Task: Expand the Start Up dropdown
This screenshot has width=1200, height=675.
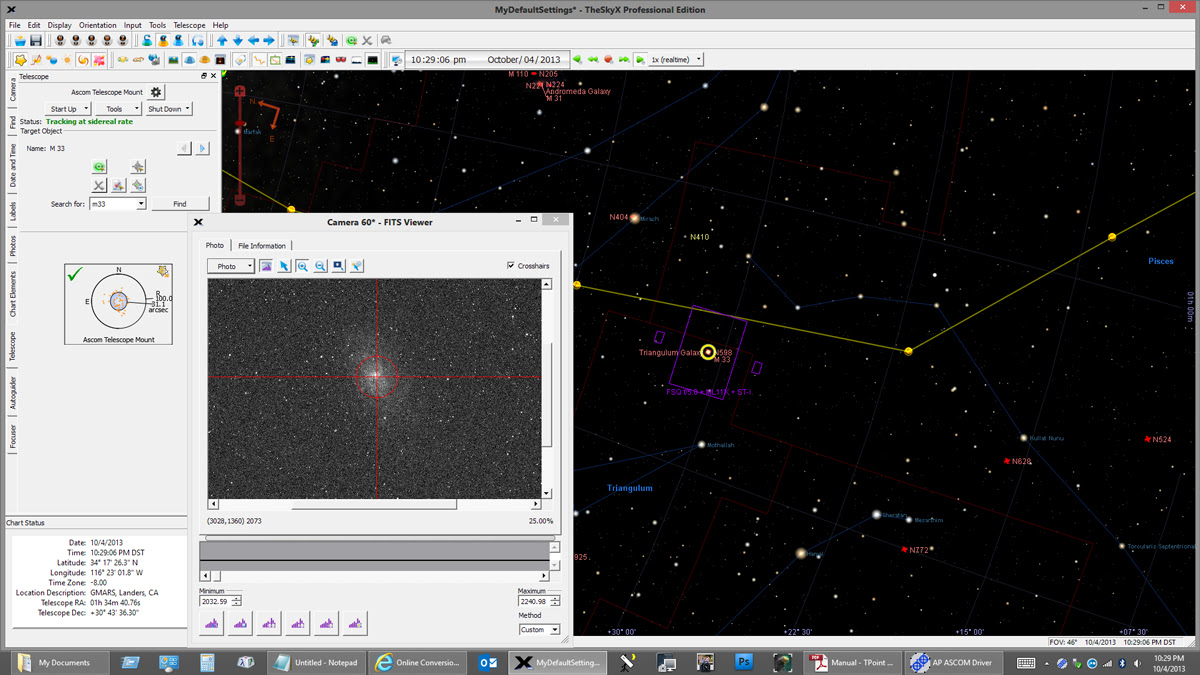Action: point(68,109)
